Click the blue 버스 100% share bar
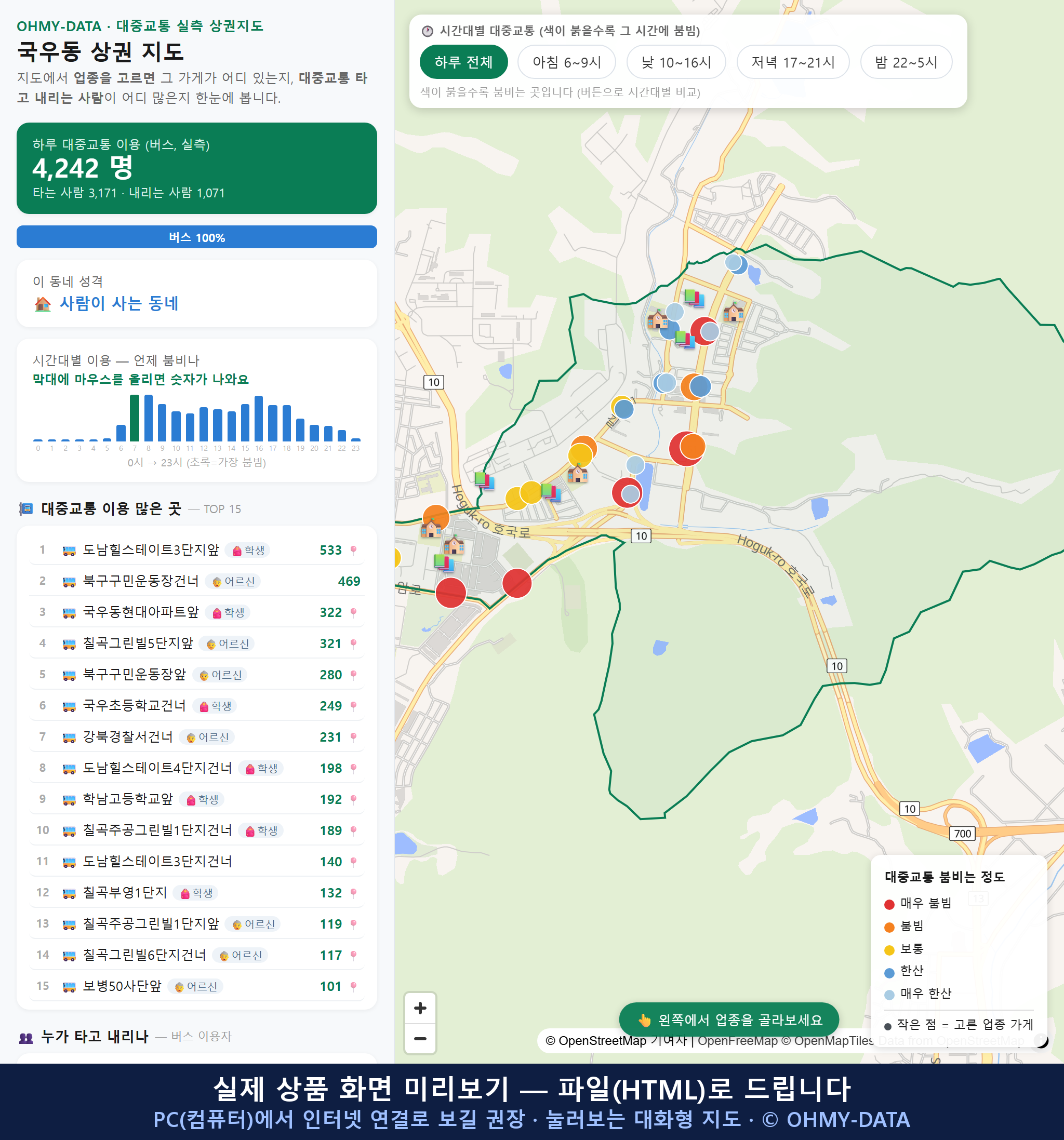Image resolution: width=1064 pixels, height=1140 pixels. 197,237
